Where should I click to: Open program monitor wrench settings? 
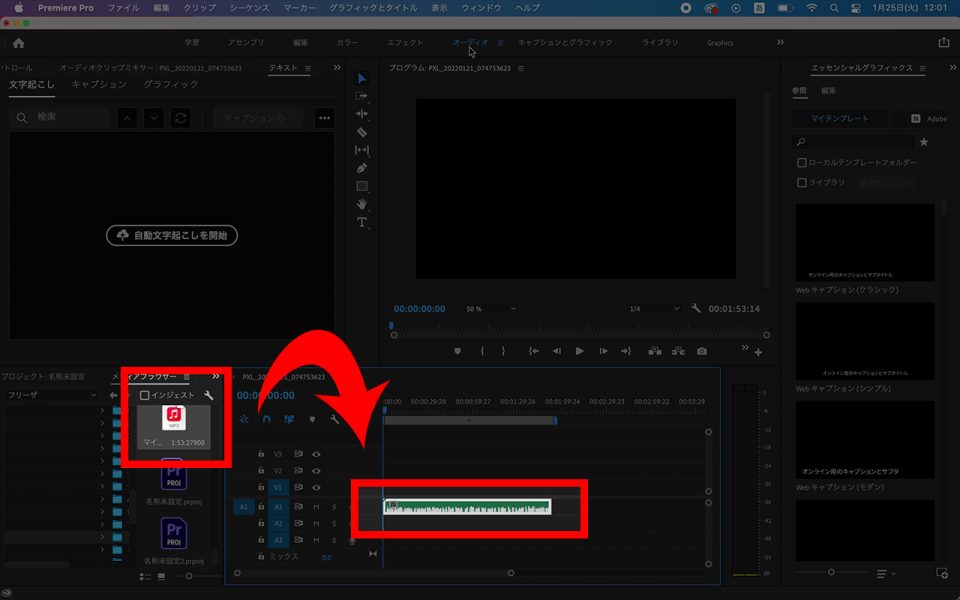696,309
